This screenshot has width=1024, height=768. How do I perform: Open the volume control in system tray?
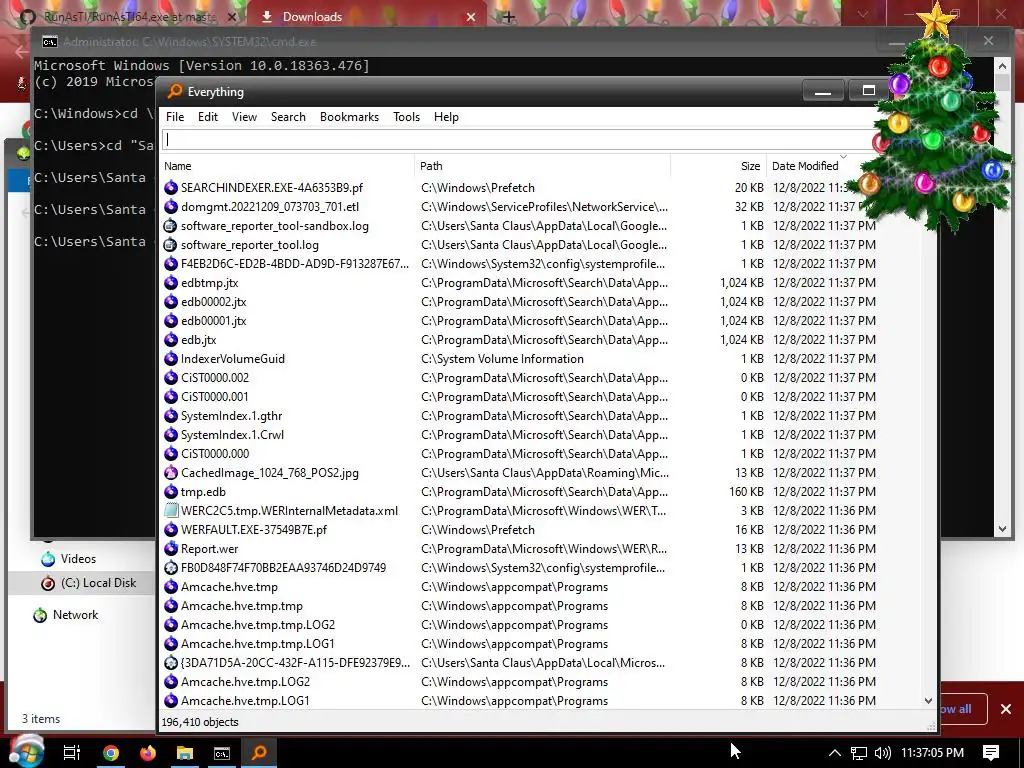882,753
